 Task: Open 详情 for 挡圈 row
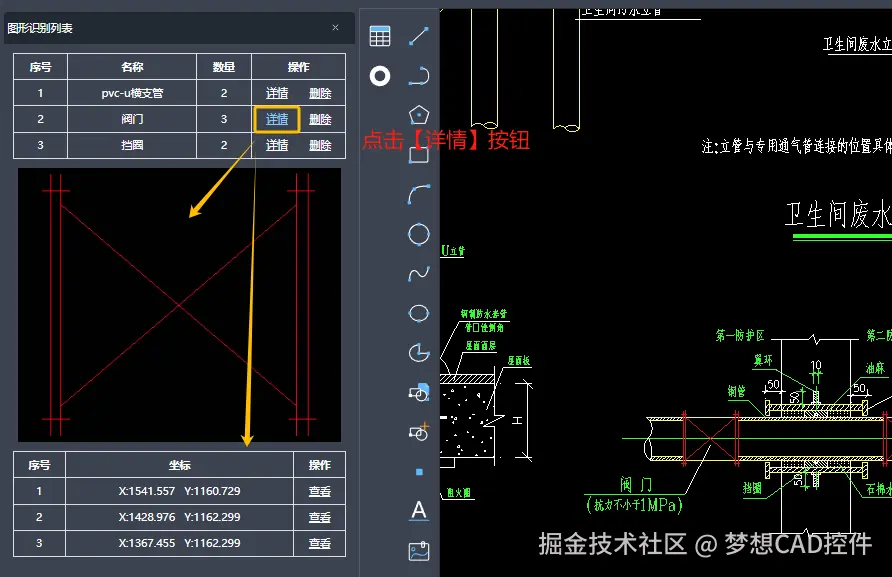click(x=277, y=145)
